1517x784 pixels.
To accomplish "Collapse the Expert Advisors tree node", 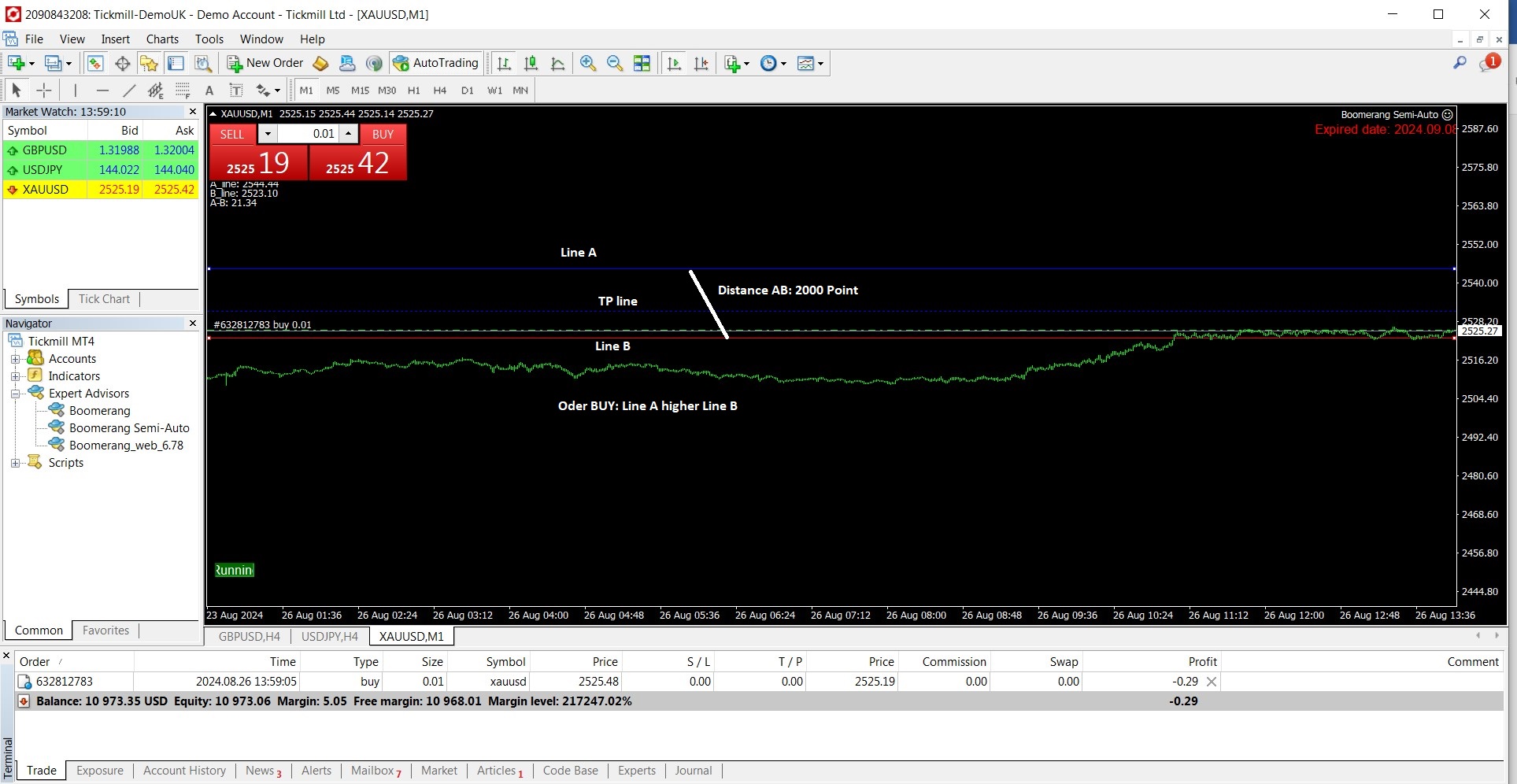I will (x=15, y=394).
